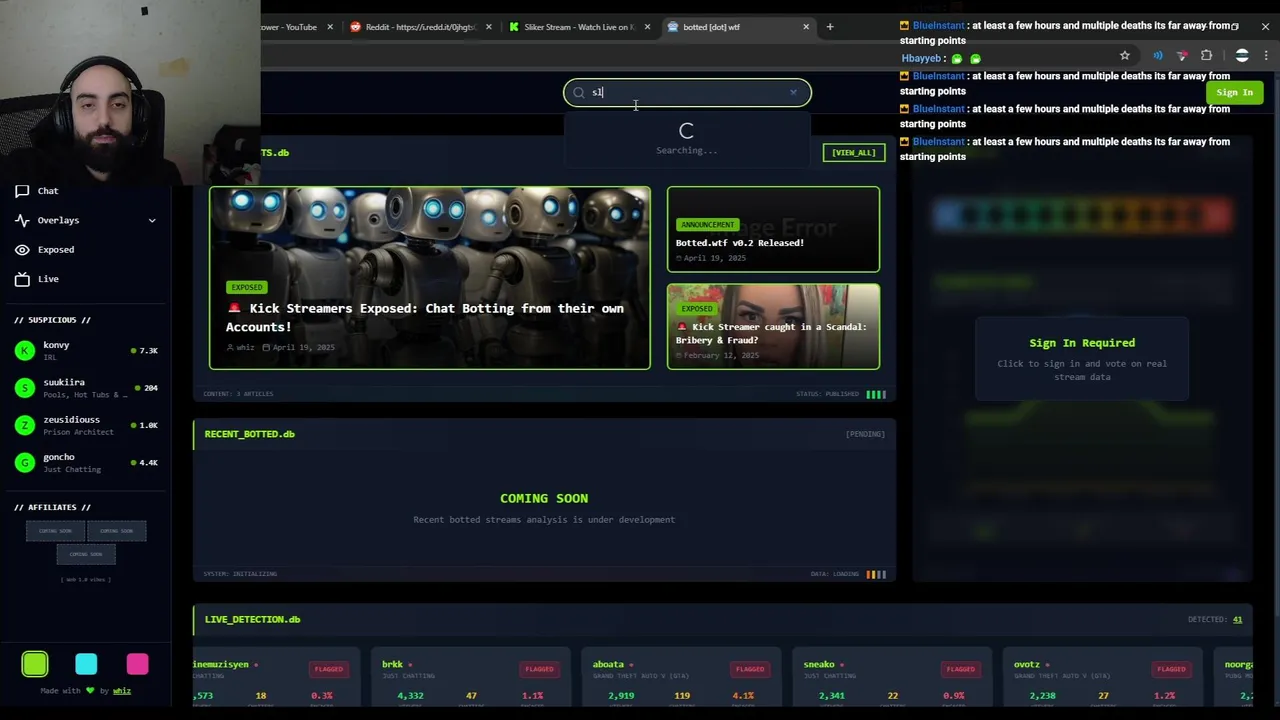Viewport: 1280px width, 720px height.
Task: Close the Reddit tab
Action: (x=489, y=27)
